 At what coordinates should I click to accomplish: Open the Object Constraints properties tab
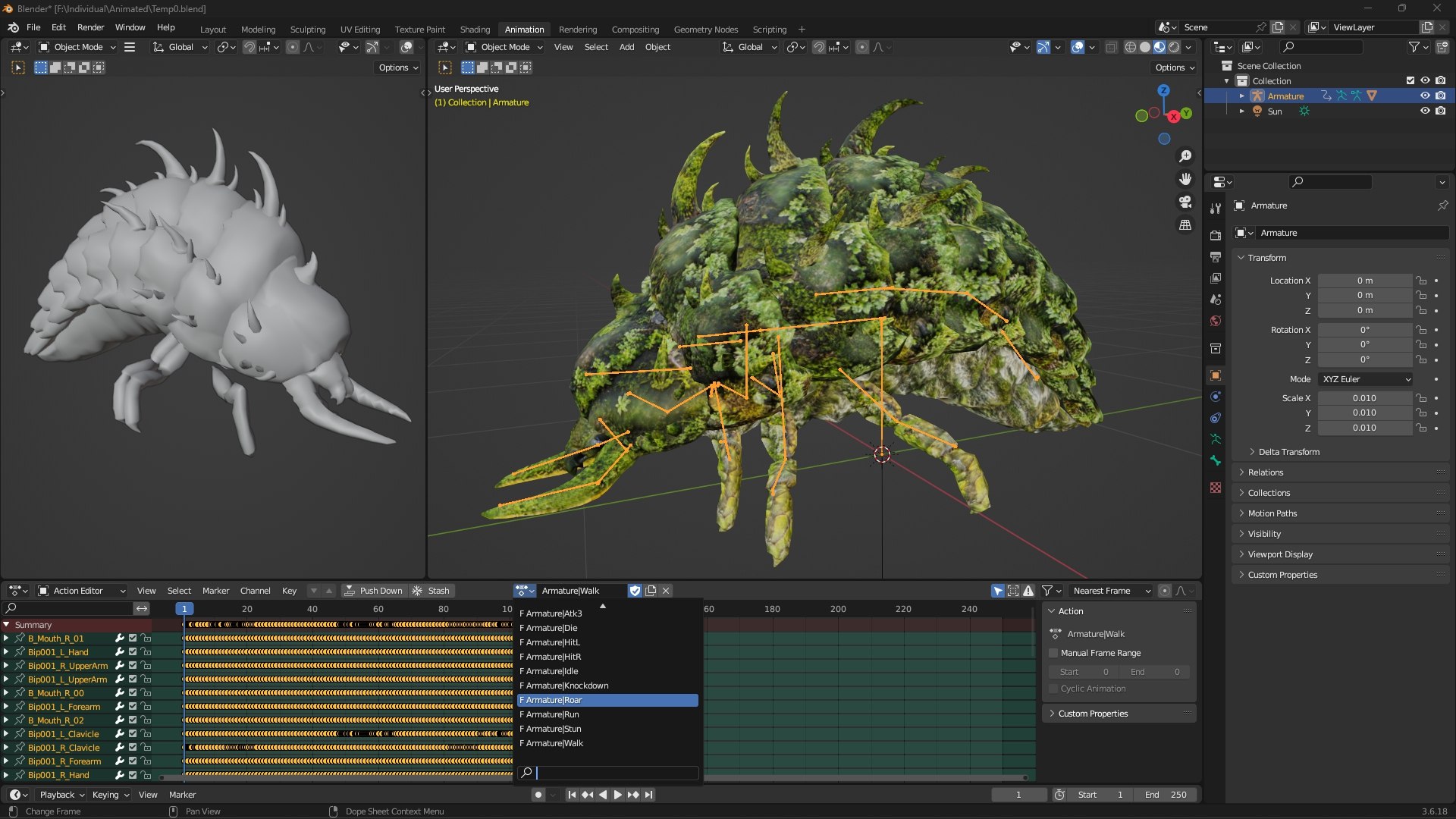(1216, 418)
